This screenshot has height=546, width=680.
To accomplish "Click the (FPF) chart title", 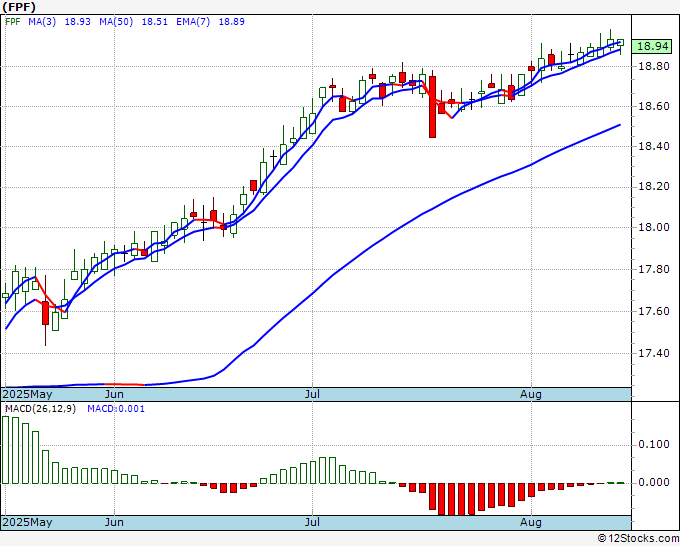I will (19, 7).
